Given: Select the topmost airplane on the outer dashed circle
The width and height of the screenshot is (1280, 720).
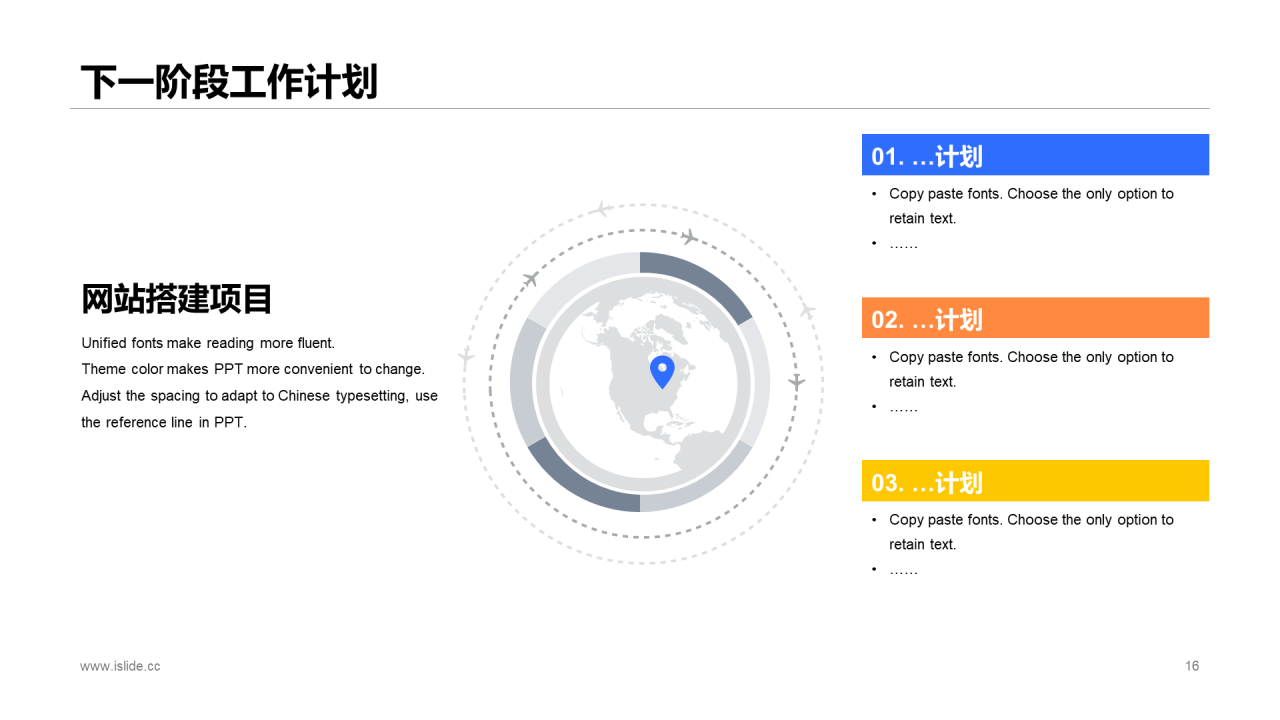Looking at the screenshot, I should [x=600, y=209].
